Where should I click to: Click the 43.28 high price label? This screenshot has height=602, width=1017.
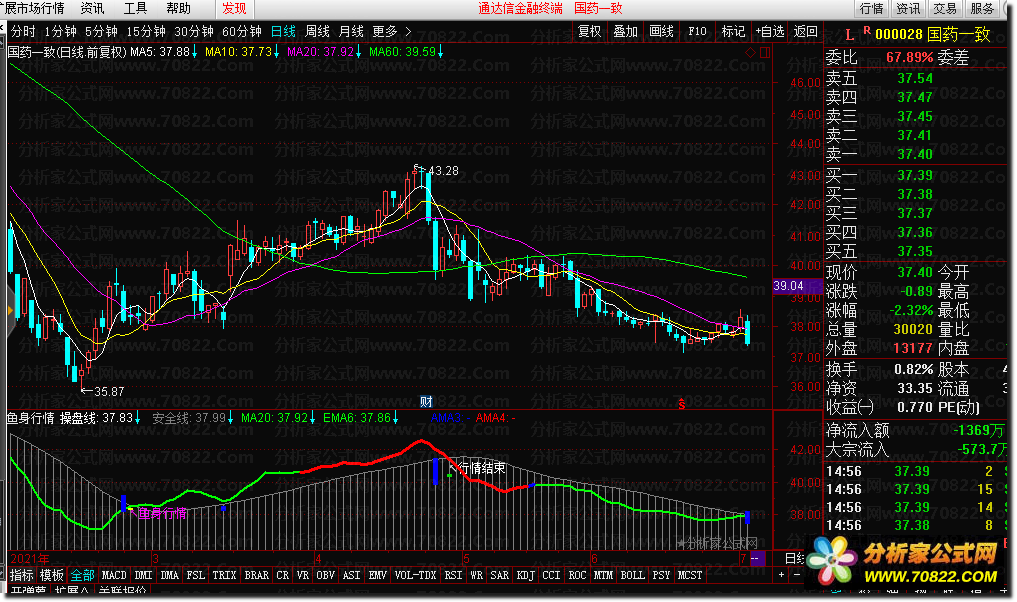tap(444, 171)
